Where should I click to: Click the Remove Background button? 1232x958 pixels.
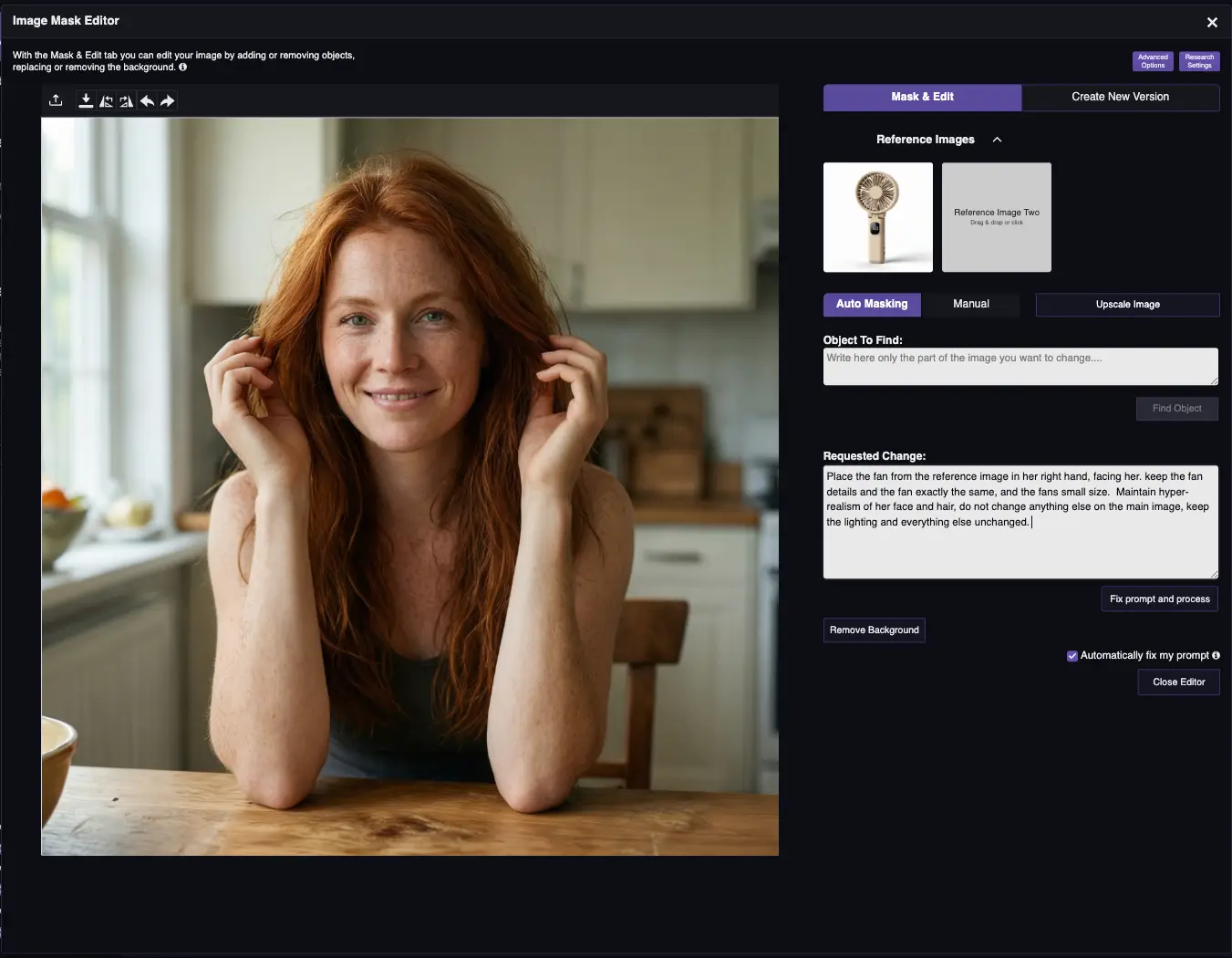pos(874,630)
